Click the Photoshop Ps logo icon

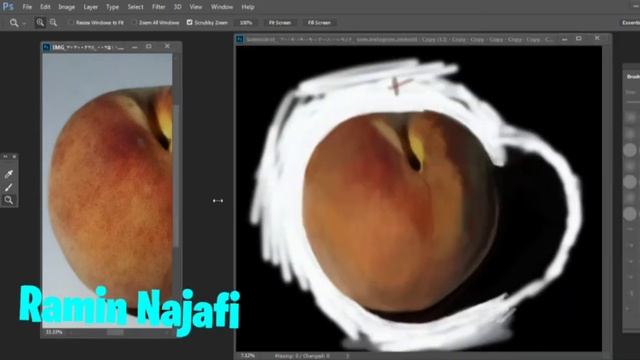[8, 6]
